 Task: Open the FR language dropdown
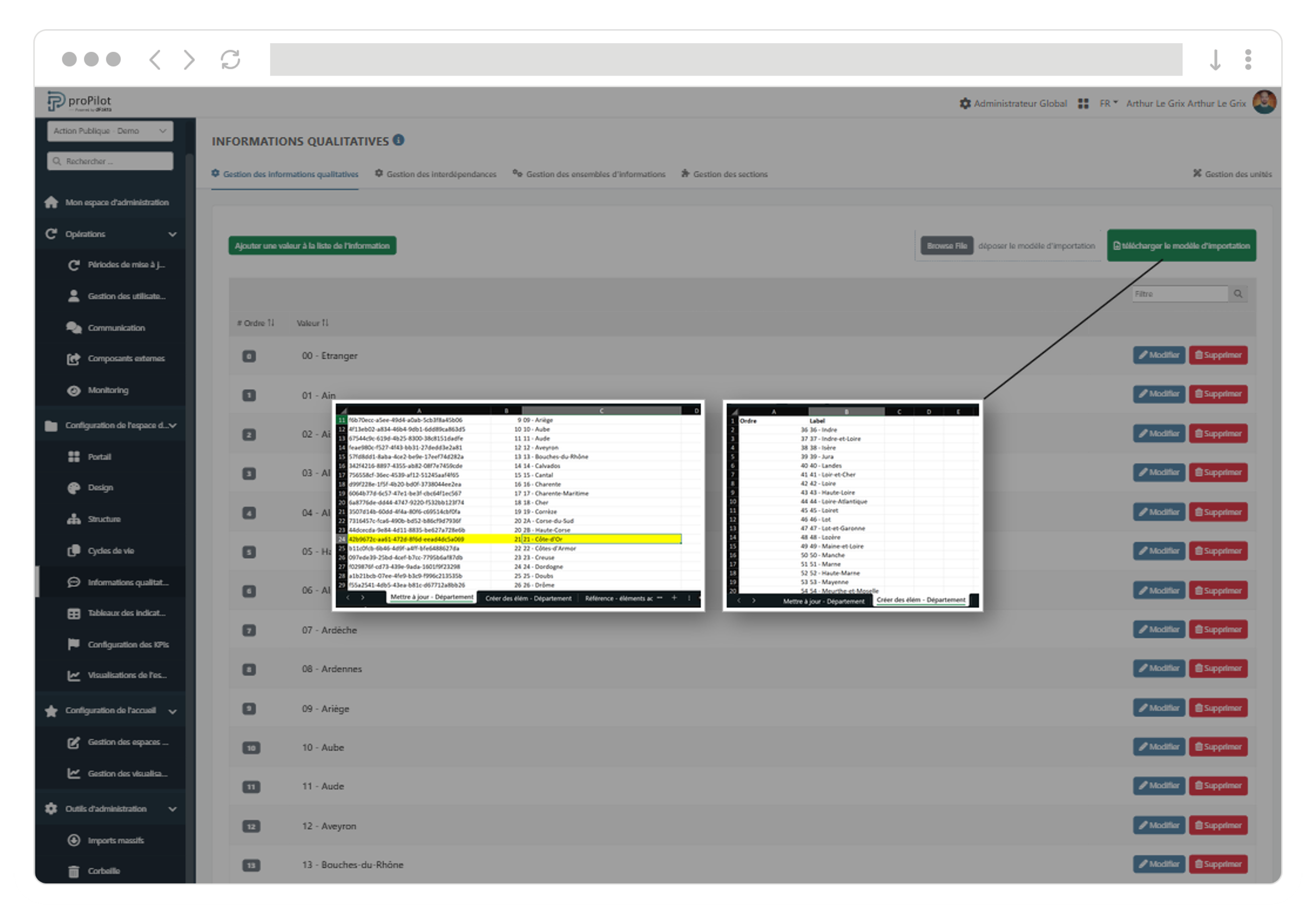pyautogui.click(x=1108, y=104)
